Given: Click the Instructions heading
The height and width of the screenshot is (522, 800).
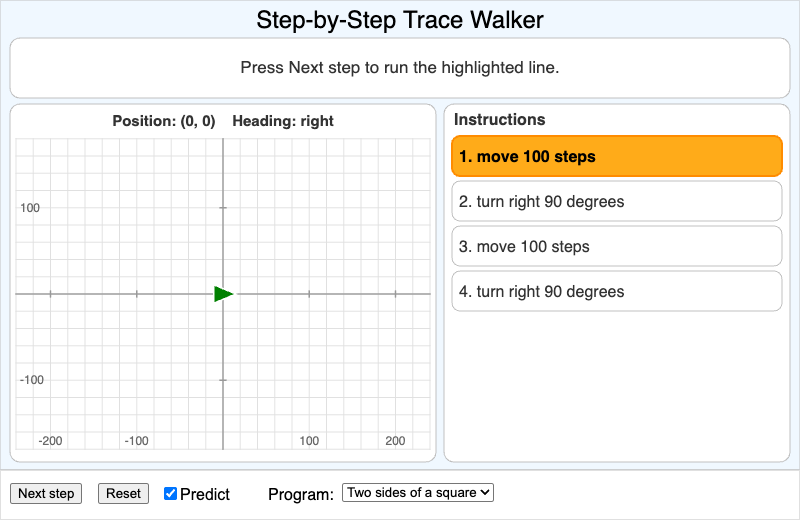Looking at the screenshot, I should coord(499,119).
